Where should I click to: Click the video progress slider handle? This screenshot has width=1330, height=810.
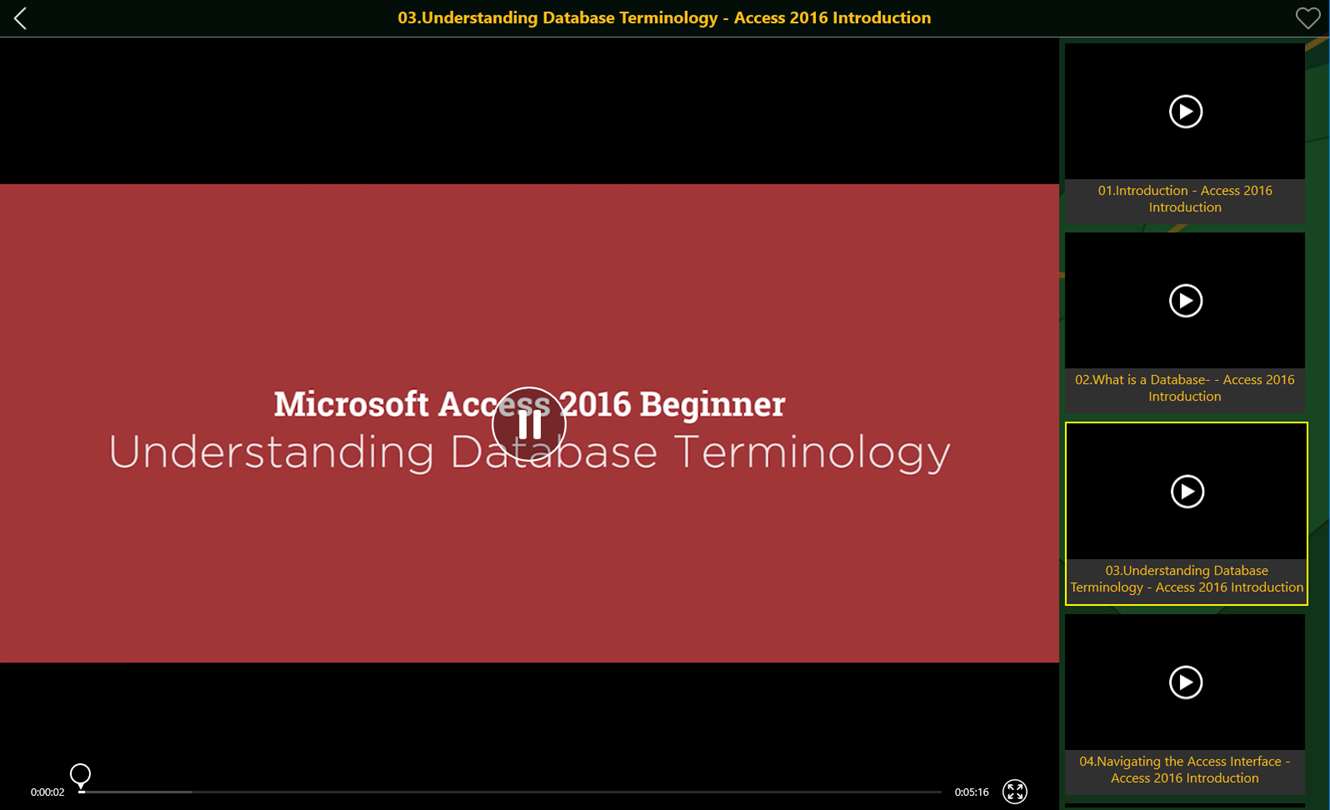80,777
